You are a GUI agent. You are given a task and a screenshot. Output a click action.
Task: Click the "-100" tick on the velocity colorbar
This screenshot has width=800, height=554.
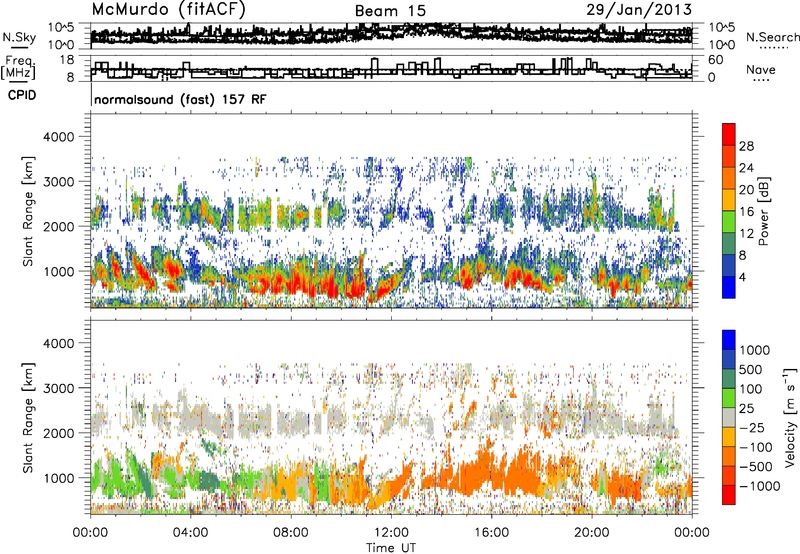point(755,447)
